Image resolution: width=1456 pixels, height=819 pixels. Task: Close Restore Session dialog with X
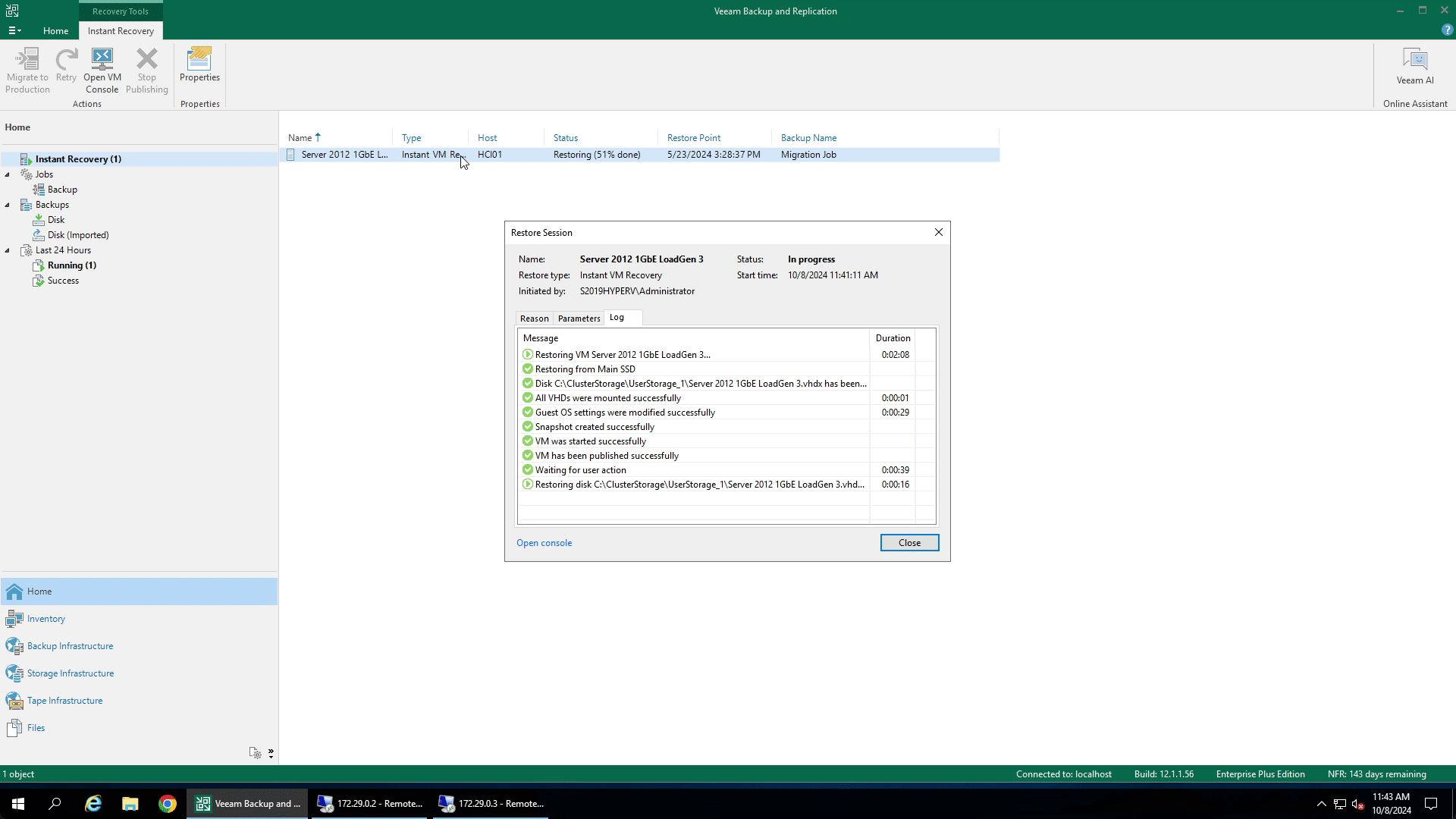click(938, 232)
